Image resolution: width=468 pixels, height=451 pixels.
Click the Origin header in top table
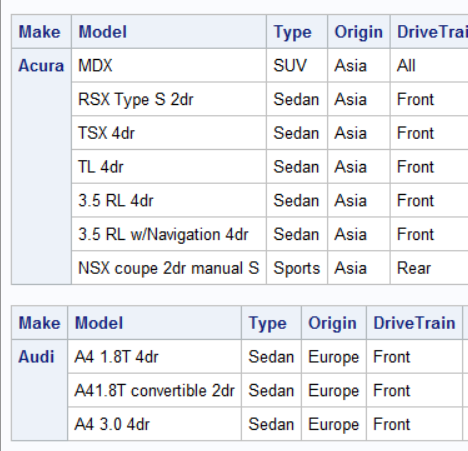359,32
